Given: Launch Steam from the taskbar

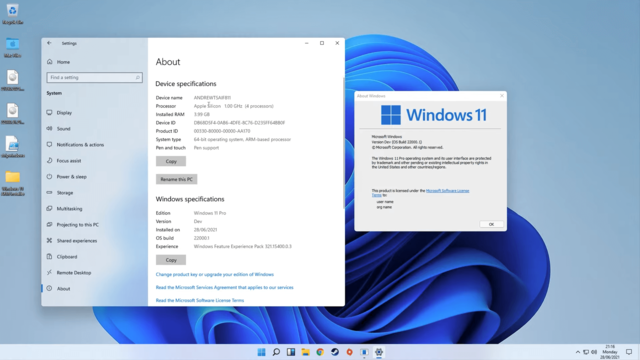Looking at the screenshot, I should (335, 352).
